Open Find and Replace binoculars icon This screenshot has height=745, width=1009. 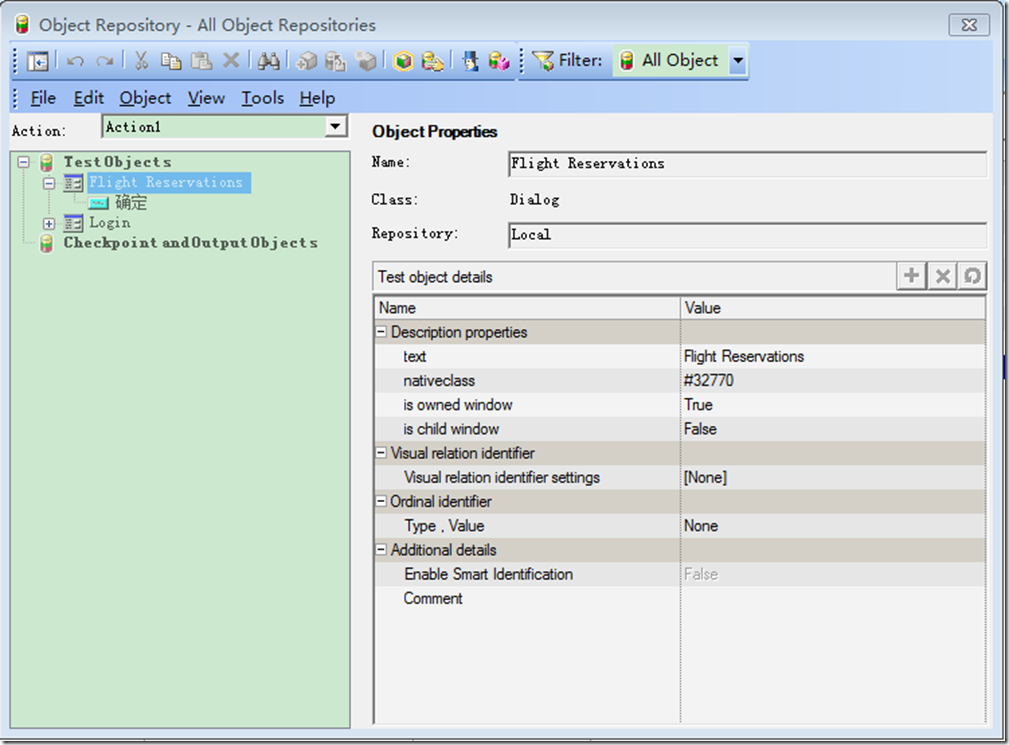click(268, 60)
